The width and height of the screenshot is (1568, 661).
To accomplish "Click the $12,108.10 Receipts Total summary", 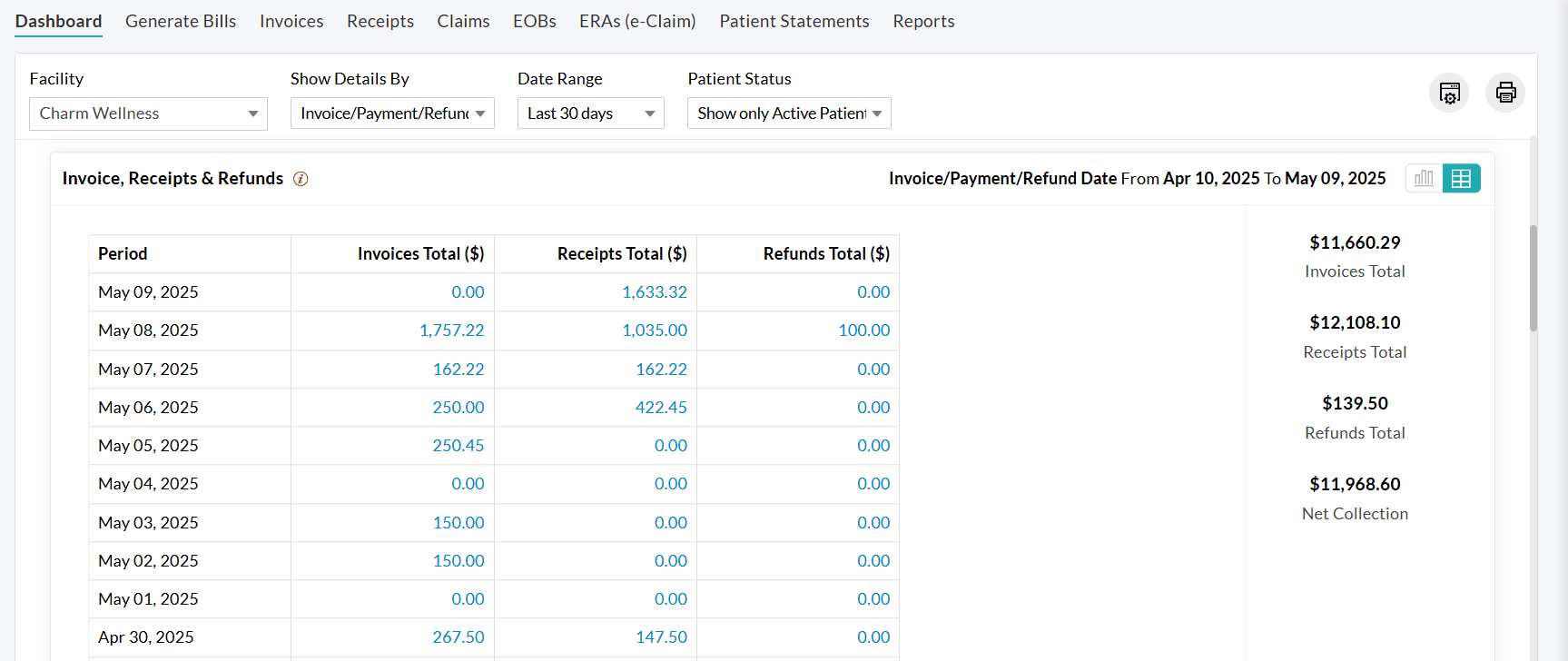I will coord(1355,337).
